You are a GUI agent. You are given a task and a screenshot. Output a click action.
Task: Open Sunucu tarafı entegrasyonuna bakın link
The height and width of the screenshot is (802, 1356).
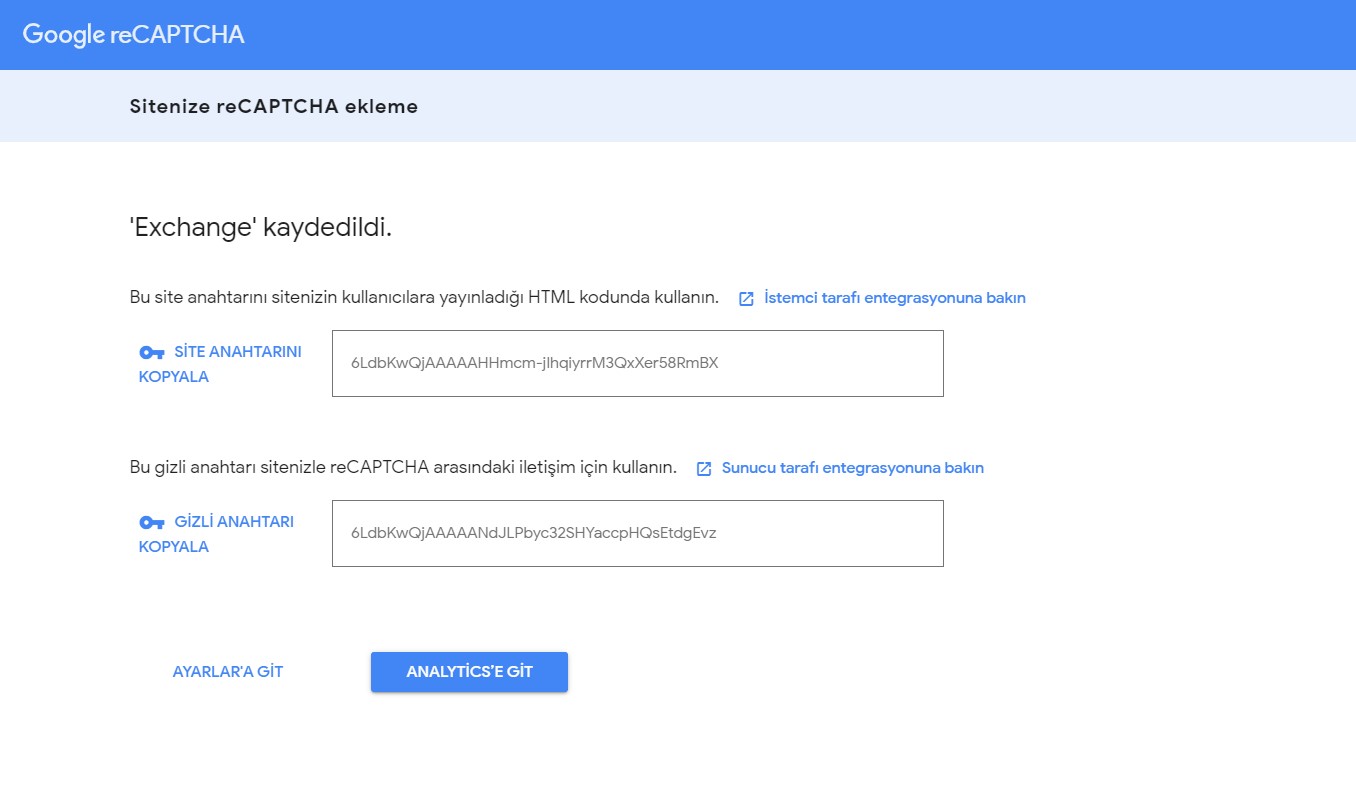pyautogui.click(x=852, y=468)
